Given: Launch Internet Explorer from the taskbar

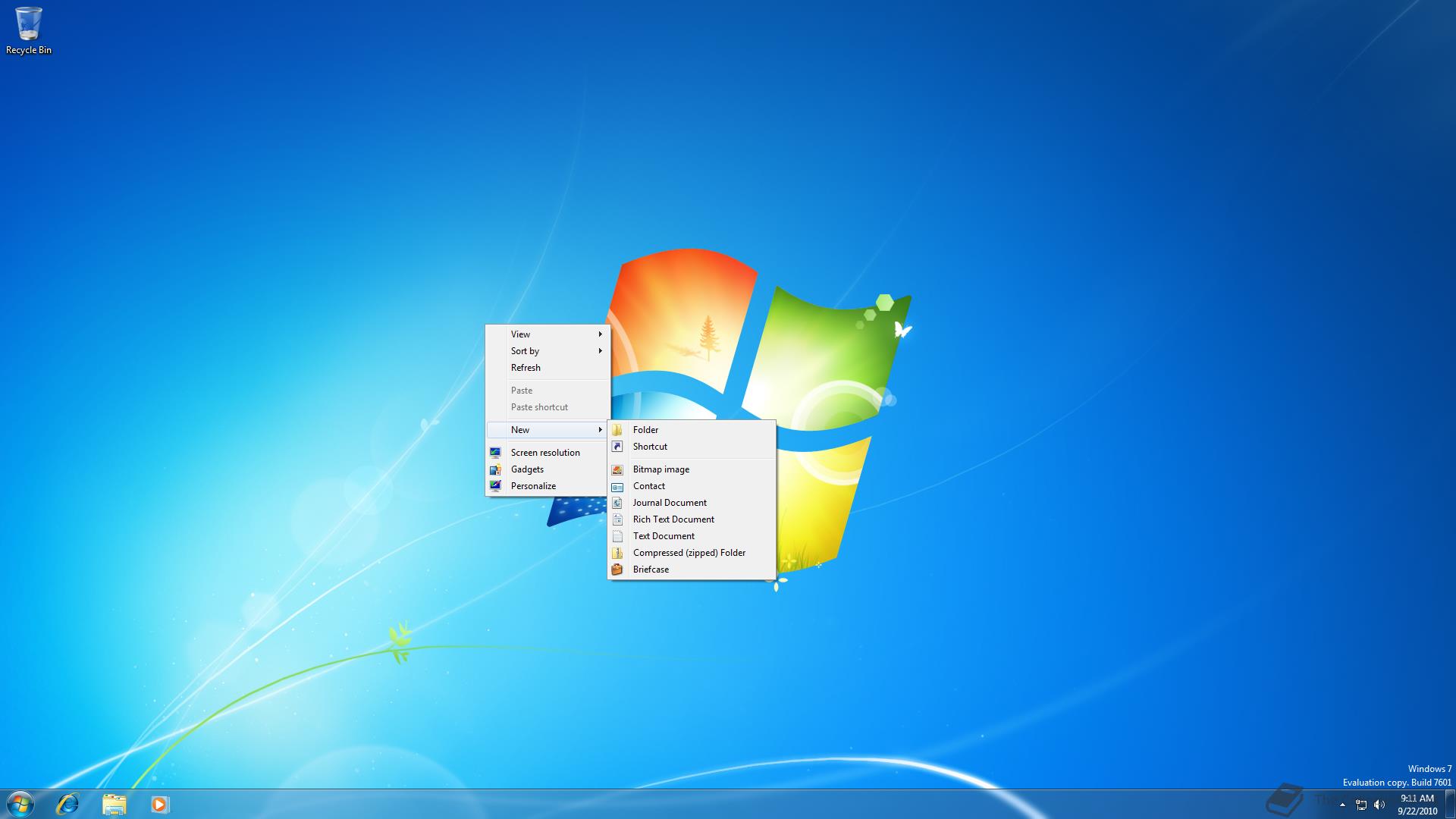Looking at the screenshot, I should 67,804.
